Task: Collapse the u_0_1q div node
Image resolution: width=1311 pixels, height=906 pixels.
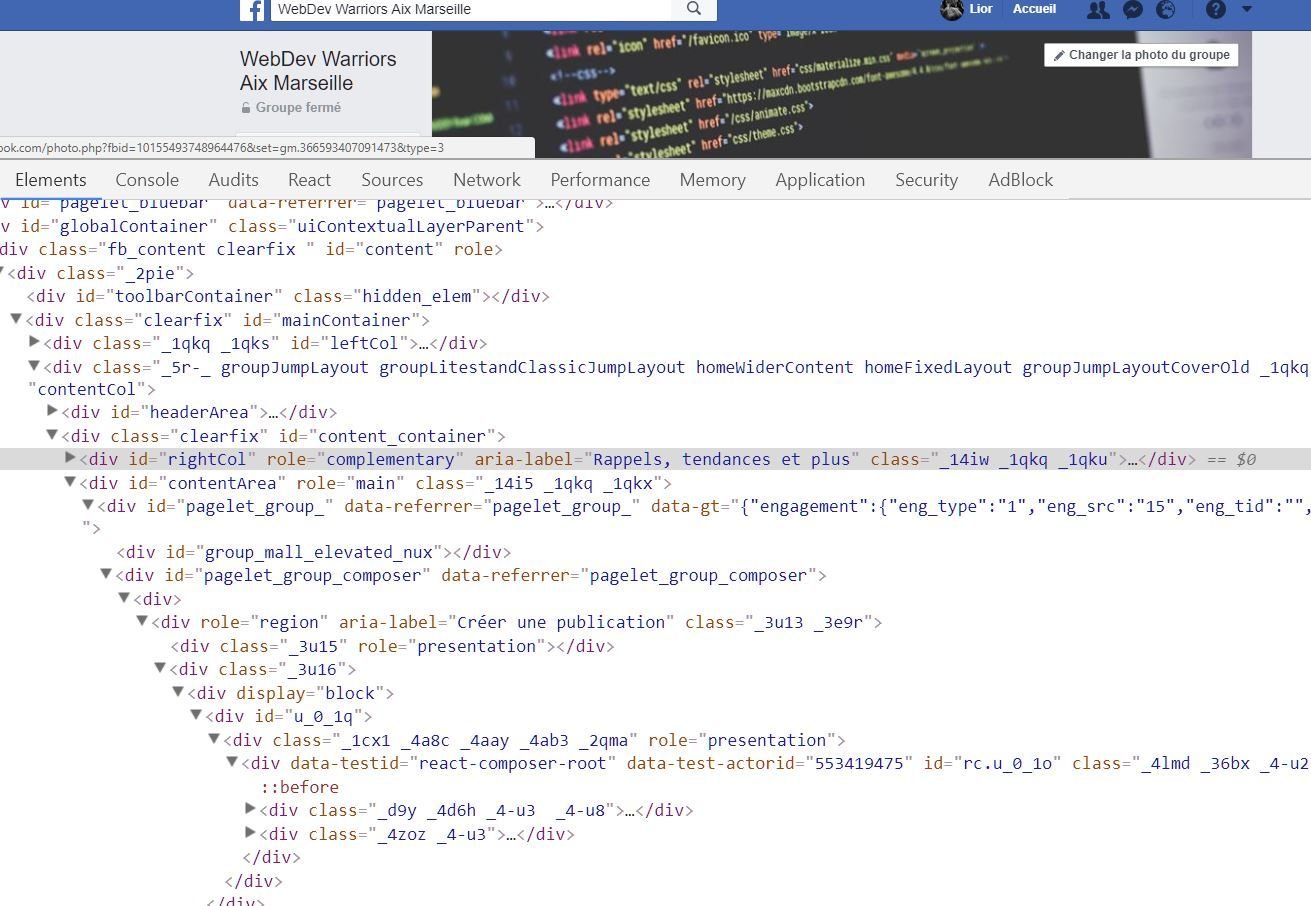Action: (x=196, y=715)
